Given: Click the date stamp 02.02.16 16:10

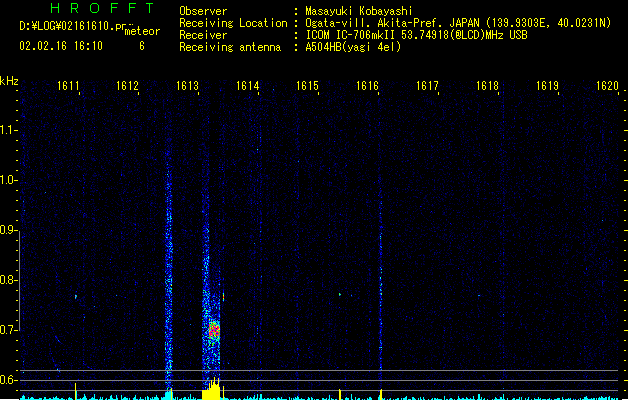Looking at the screenshot, I should (61, 46).
